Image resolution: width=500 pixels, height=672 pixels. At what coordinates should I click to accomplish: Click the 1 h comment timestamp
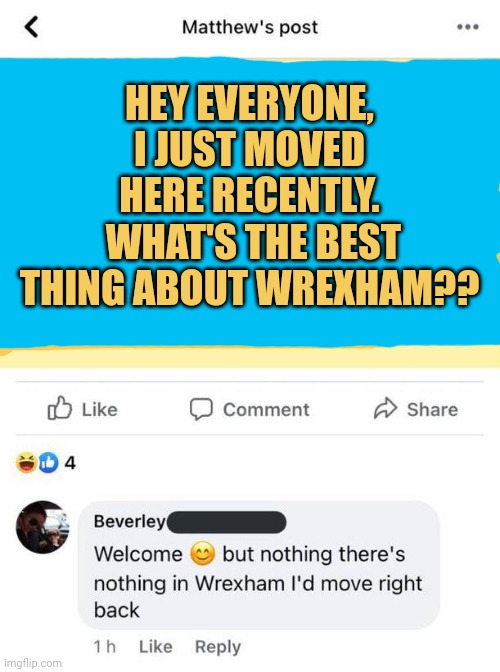[105, 647]
